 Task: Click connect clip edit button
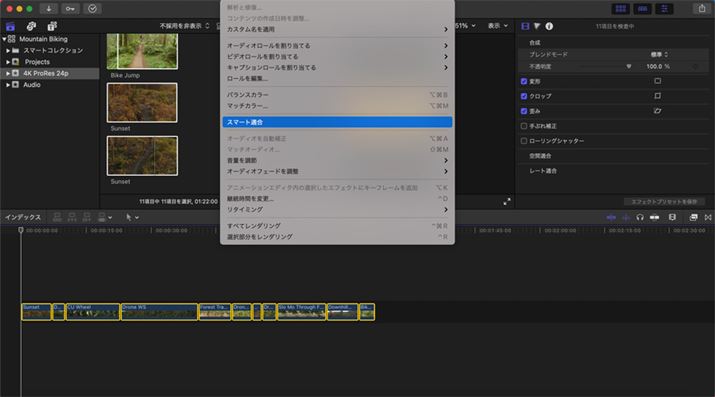point(57,217)
